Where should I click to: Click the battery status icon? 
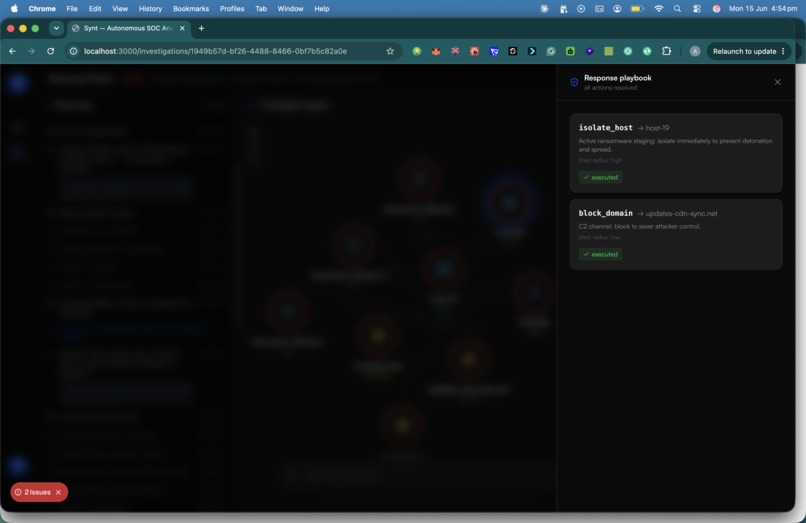click(x=637, y=9)
